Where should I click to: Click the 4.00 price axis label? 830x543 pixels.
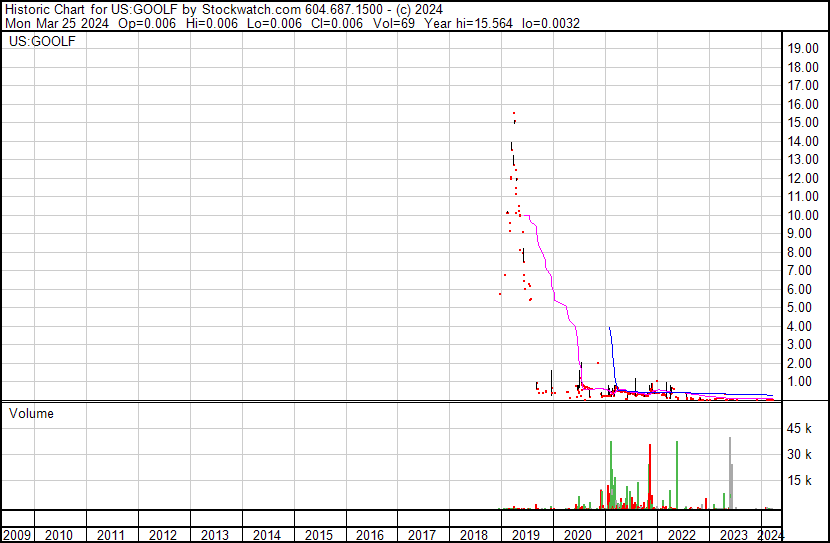[799, 327]
